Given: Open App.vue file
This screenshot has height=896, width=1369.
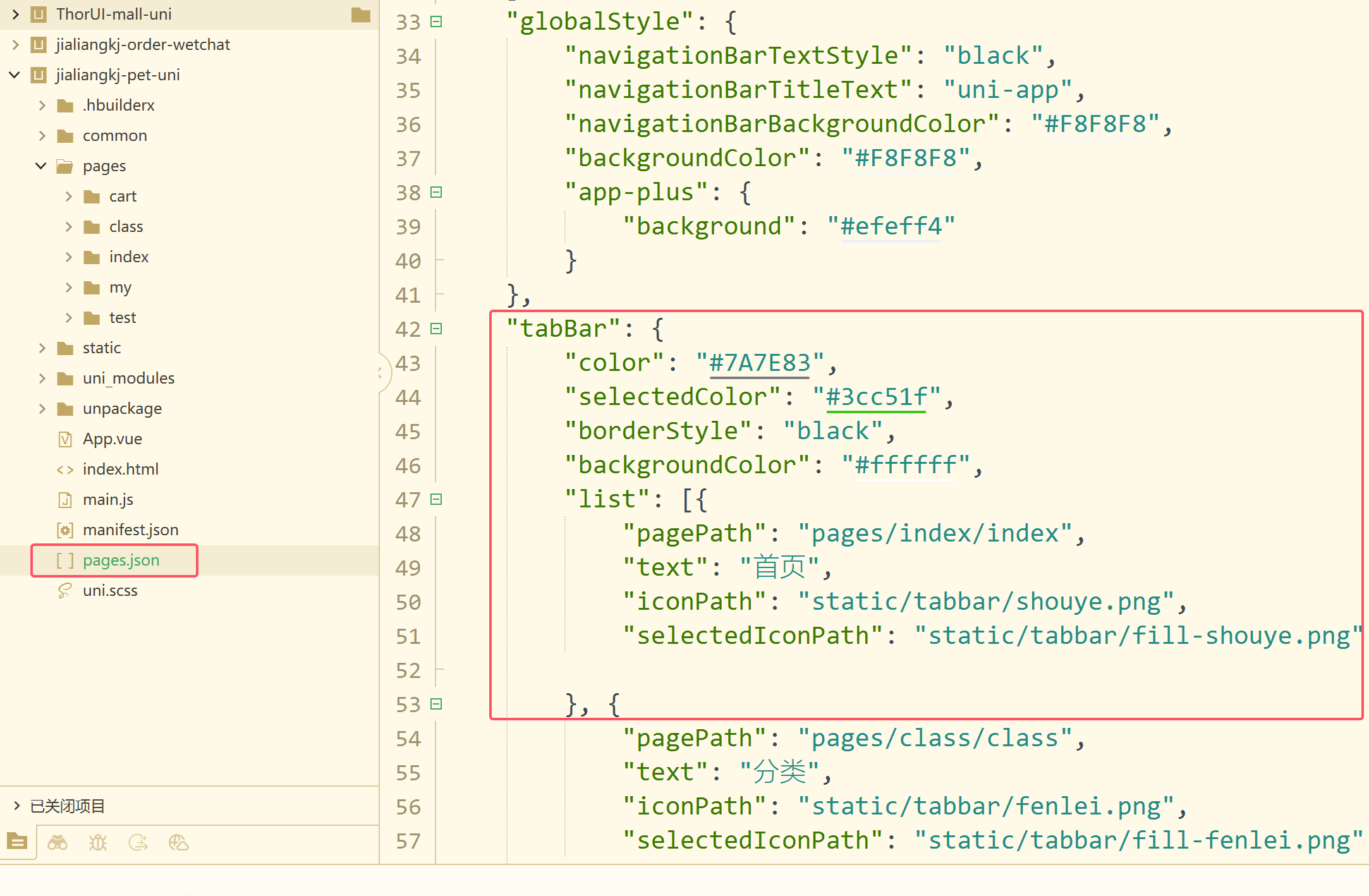Looking at the screenshot, I should tap(112, 439).
